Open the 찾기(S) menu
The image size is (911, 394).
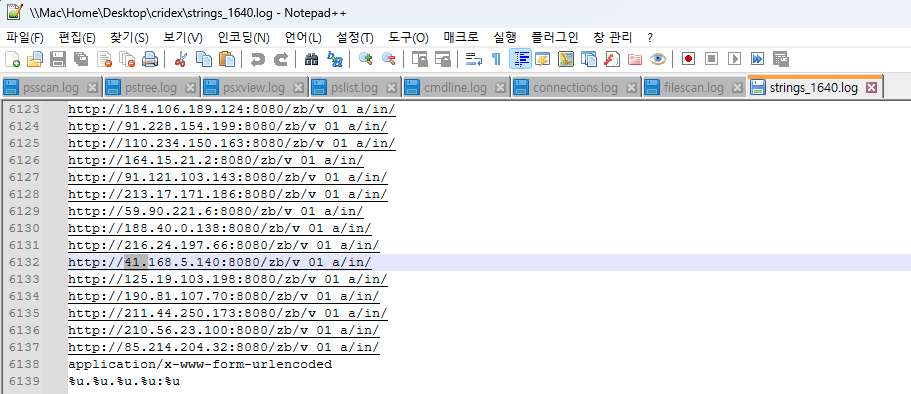pos(129,38)
